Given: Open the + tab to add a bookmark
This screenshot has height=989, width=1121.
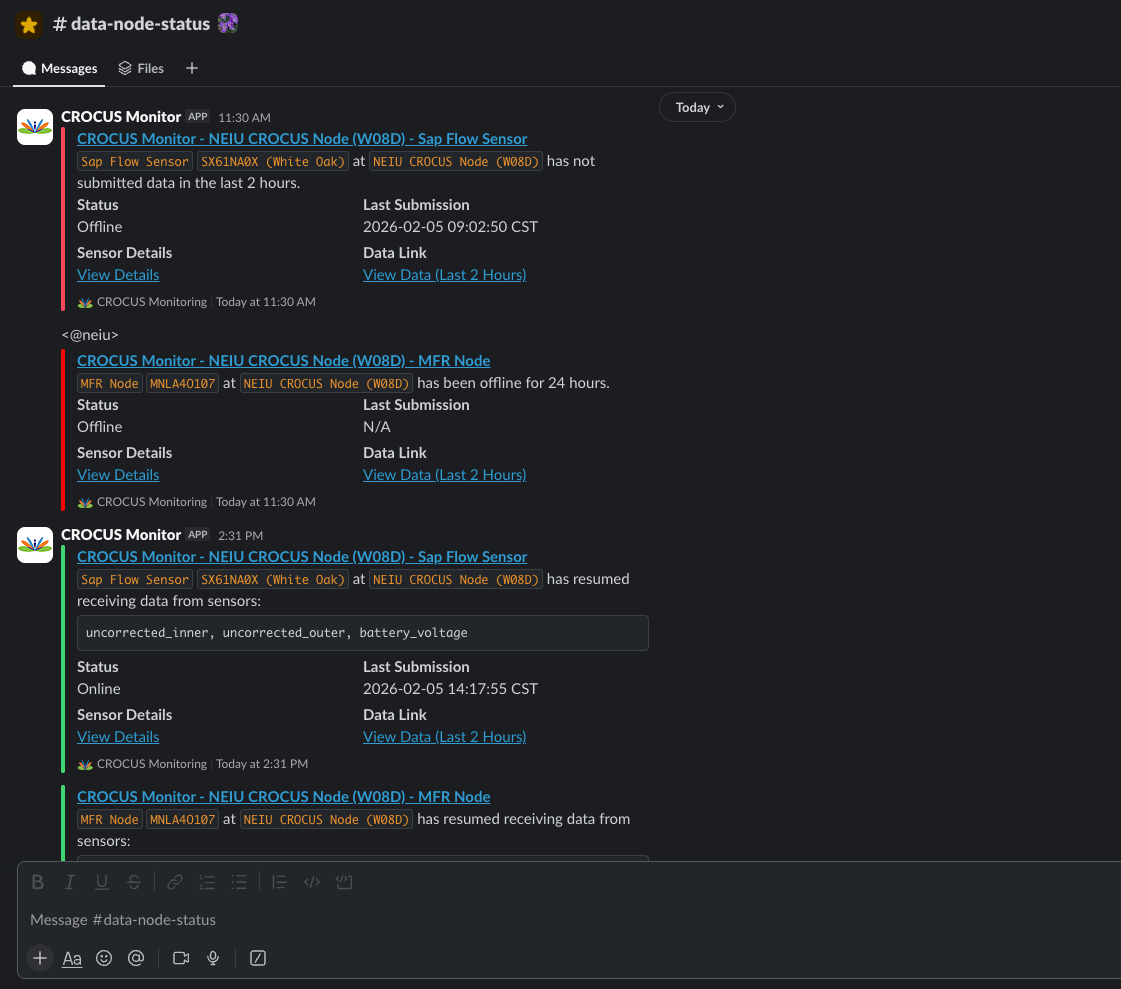Looking at the screenshot, I should point(191,68).
